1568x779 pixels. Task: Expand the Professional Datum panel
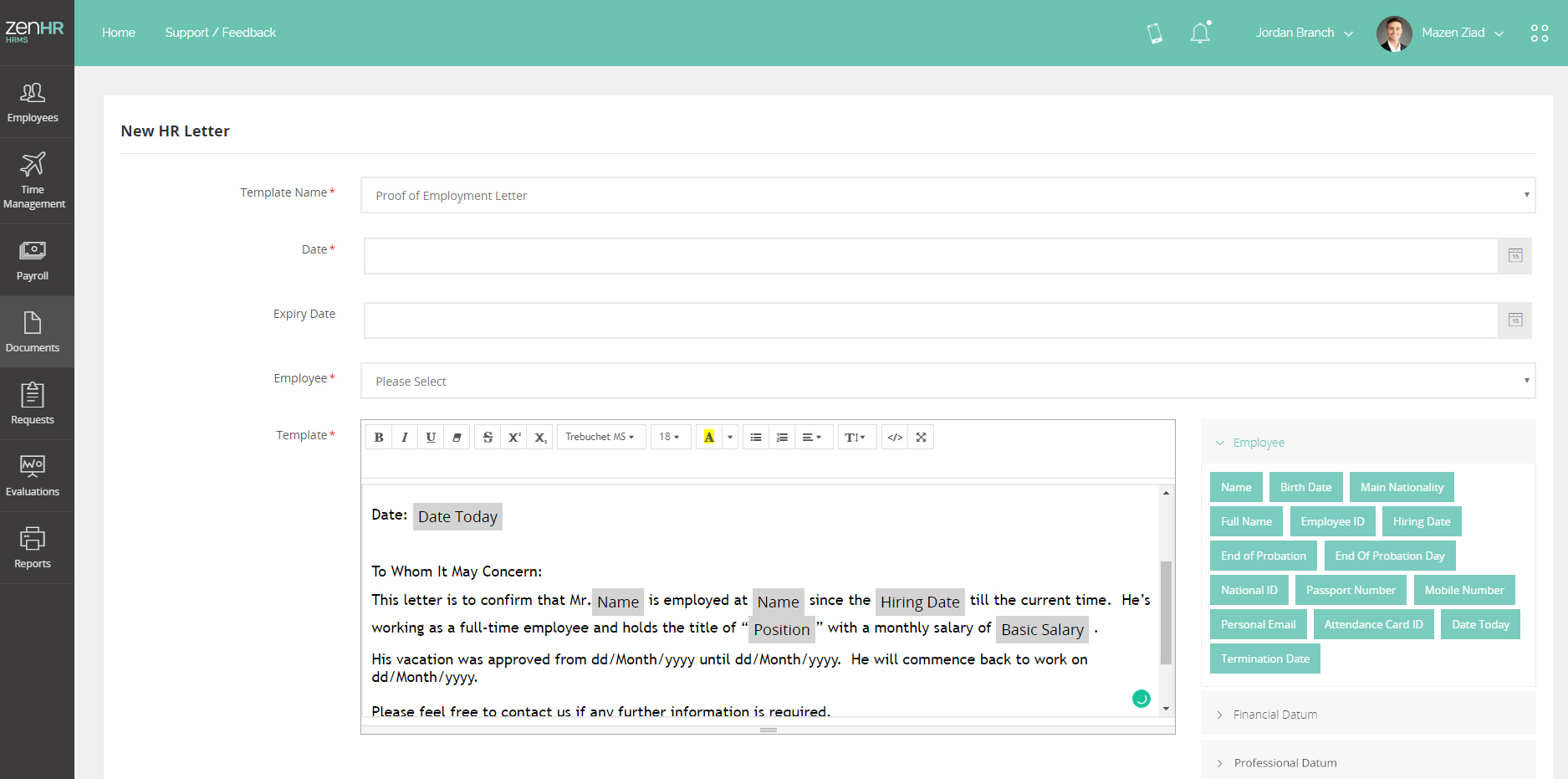[x=1368, y=762]
